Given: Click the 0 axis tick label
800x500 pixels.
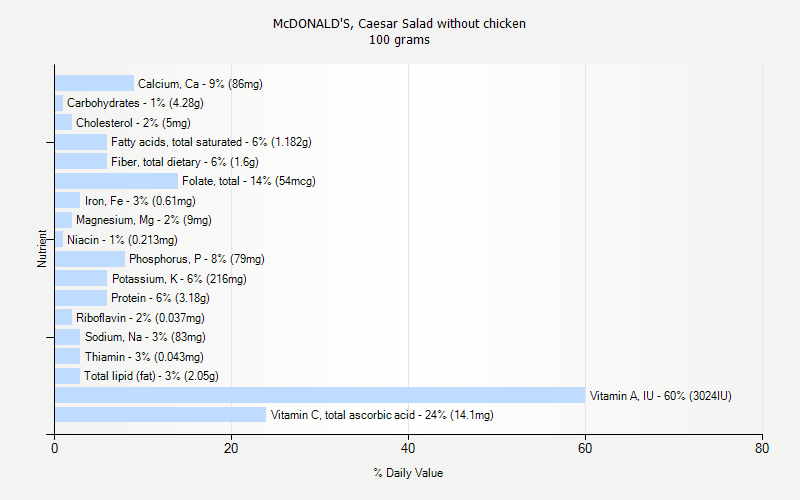Looking at the screenshot, I should [x=55, y=449].
